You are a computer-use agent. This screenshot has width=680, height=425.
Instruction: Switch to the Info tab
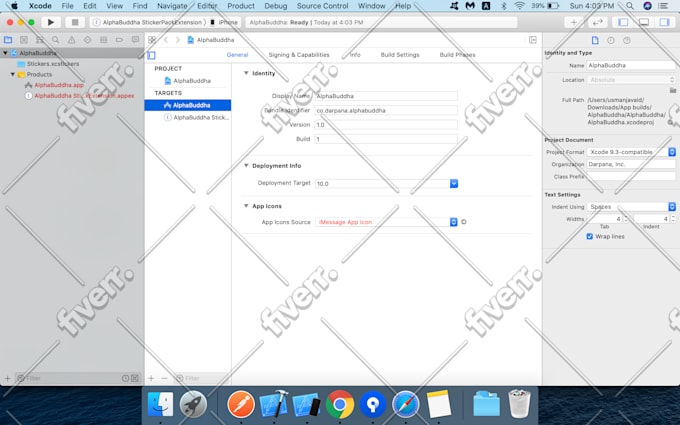click(x=355, y=55)
